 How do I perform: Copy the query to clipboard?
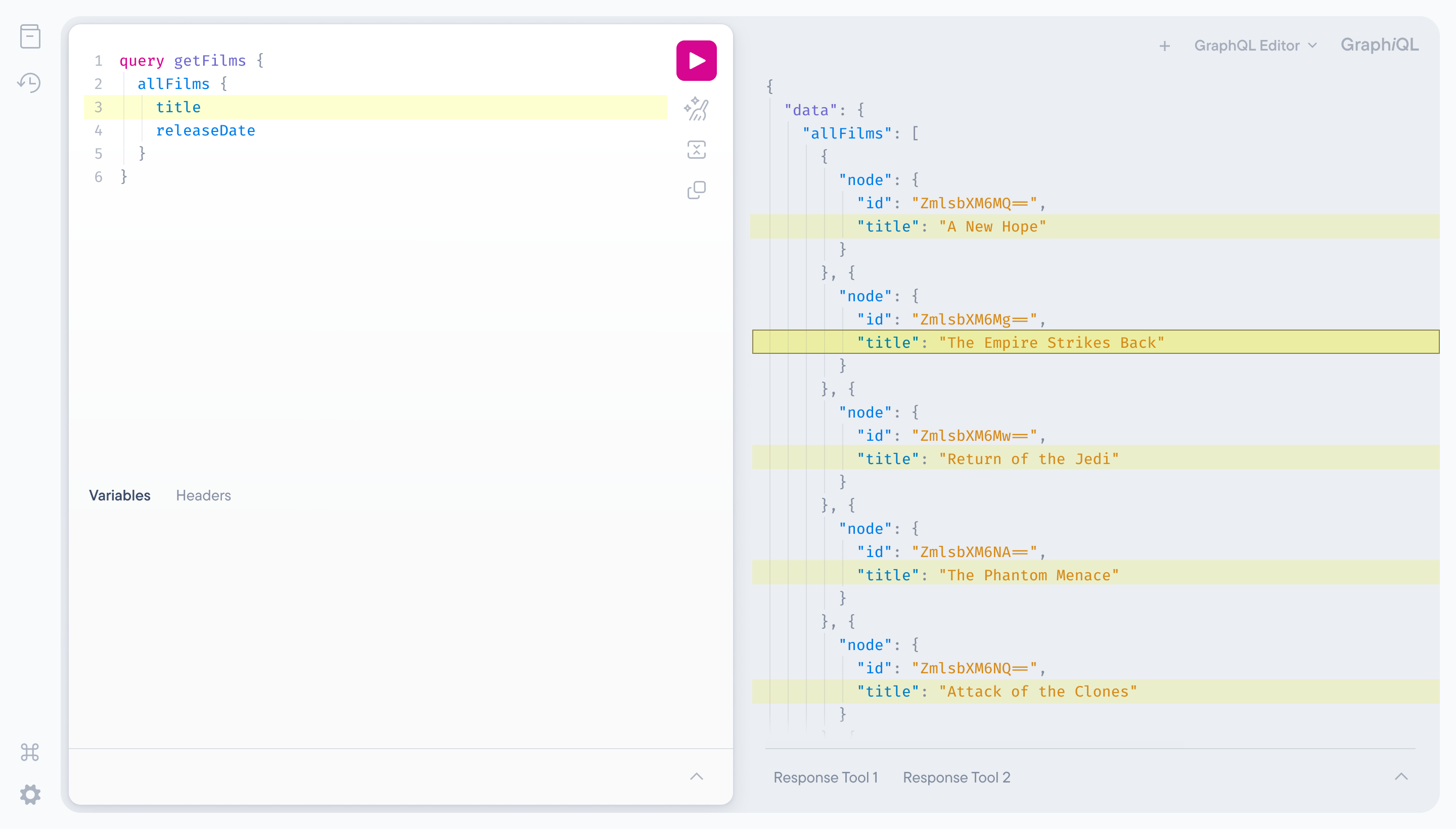[x=696, y=190]
